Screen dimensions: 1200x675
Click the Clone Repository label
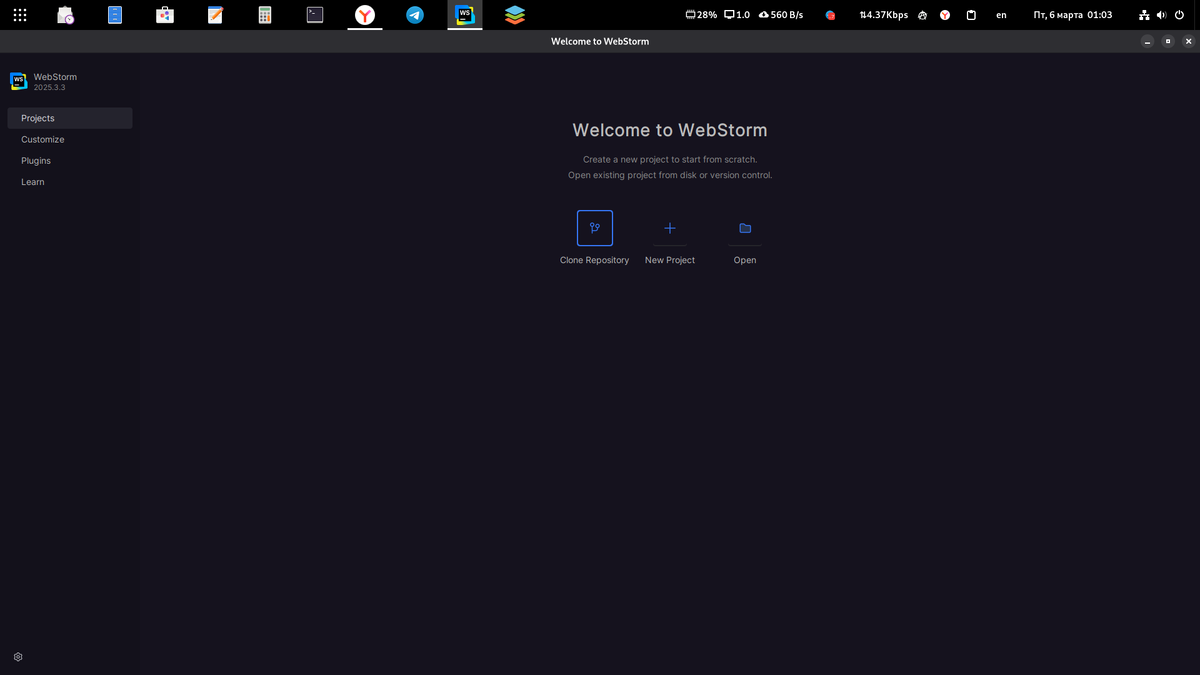click(595, 260)
